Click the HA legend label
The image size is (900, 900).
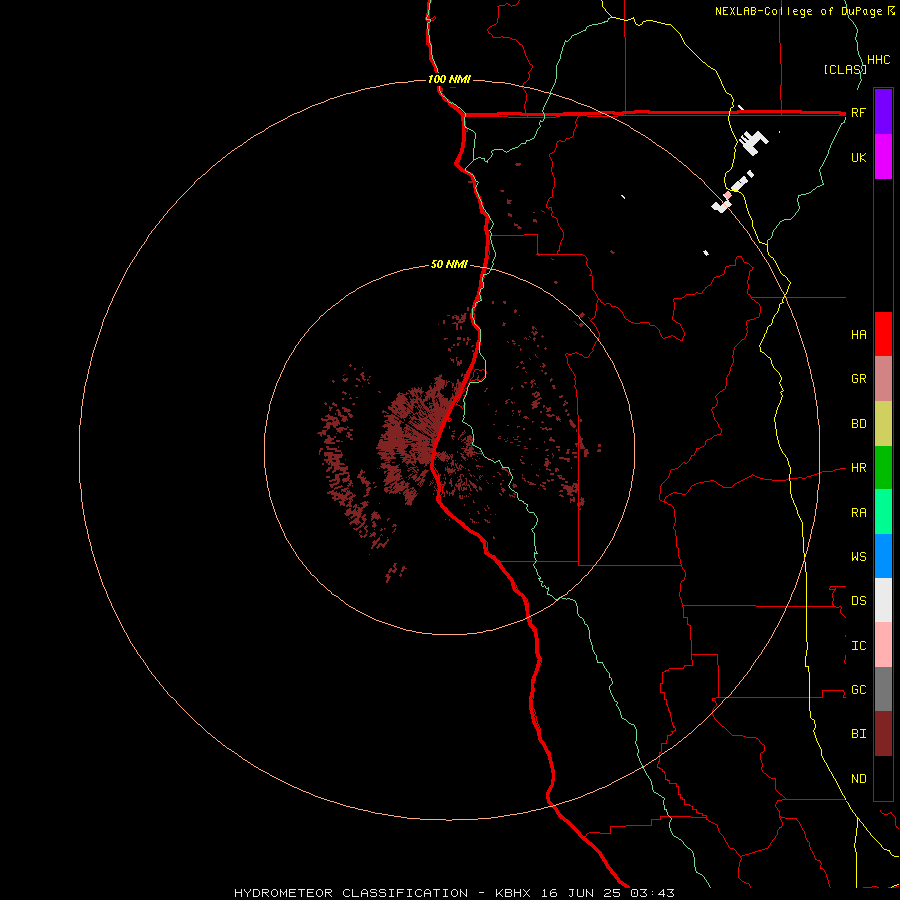click(x=858, y=334)
